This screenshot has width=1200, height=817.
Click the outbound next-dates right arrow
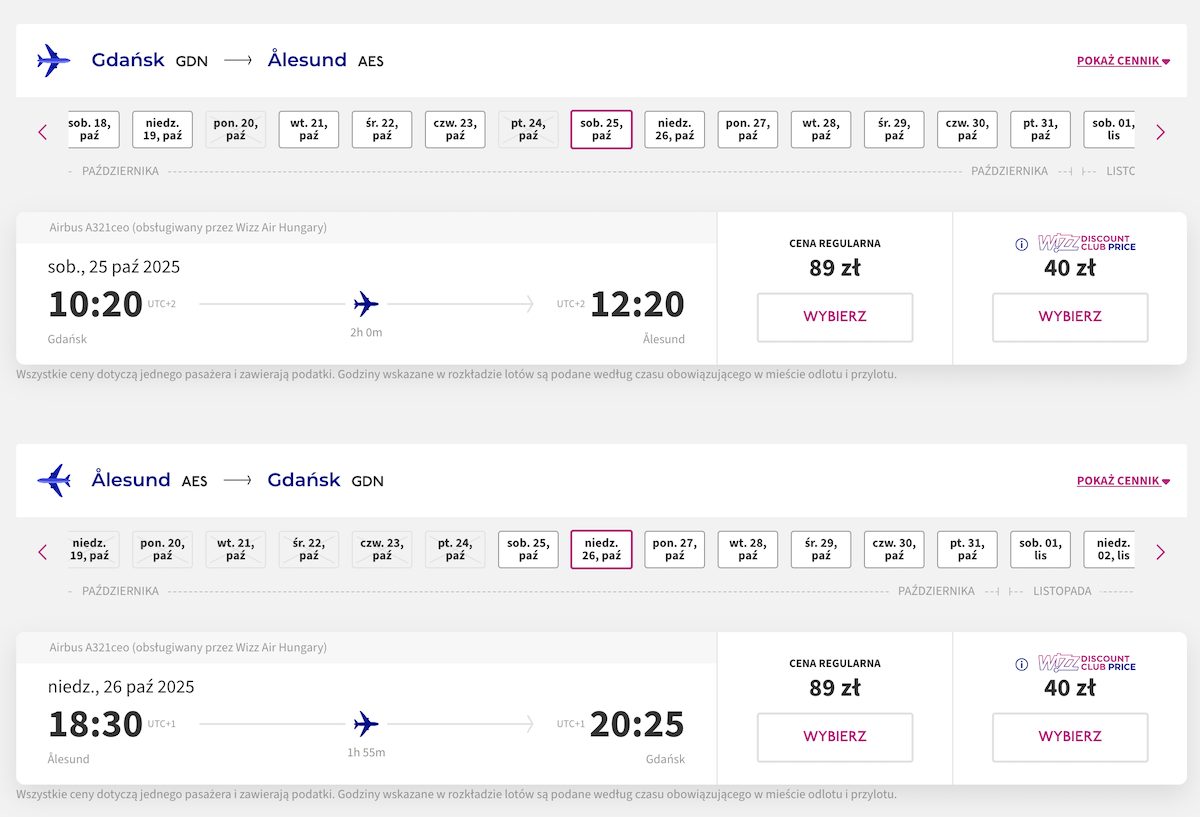1160,131
